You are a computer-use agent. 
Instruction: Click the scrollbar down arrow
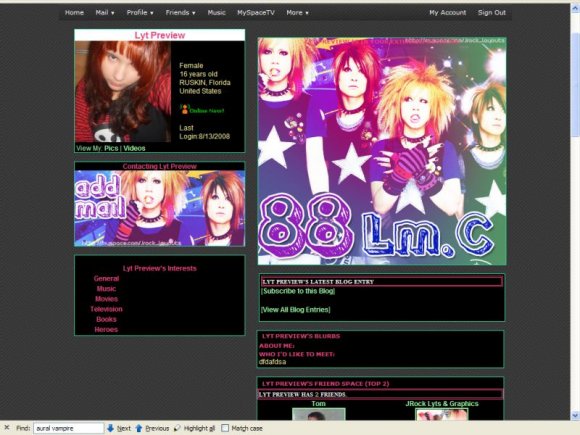[575, 415]
